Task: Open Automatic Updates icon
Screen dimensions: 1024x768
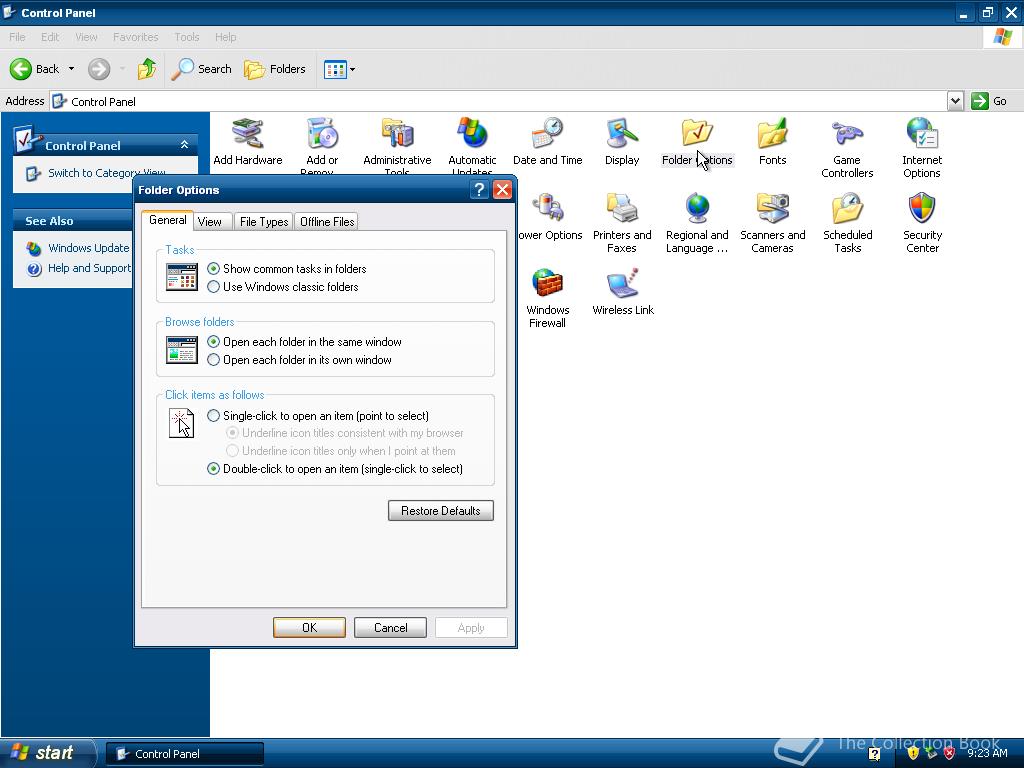Action: pos(472,145)
